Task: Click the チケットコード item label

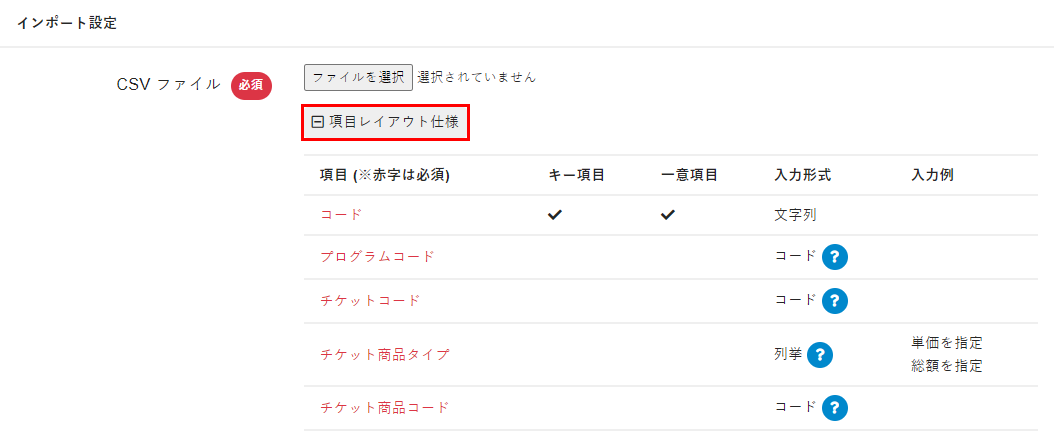Action: 370,301
